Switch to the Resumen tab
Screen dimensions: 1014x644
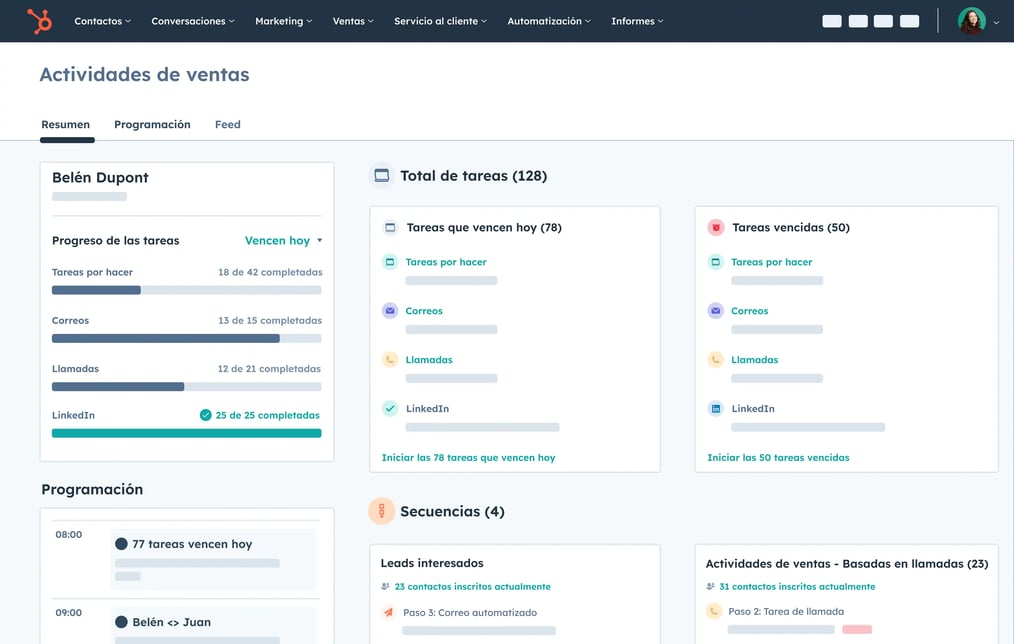(x=66, y=124)
